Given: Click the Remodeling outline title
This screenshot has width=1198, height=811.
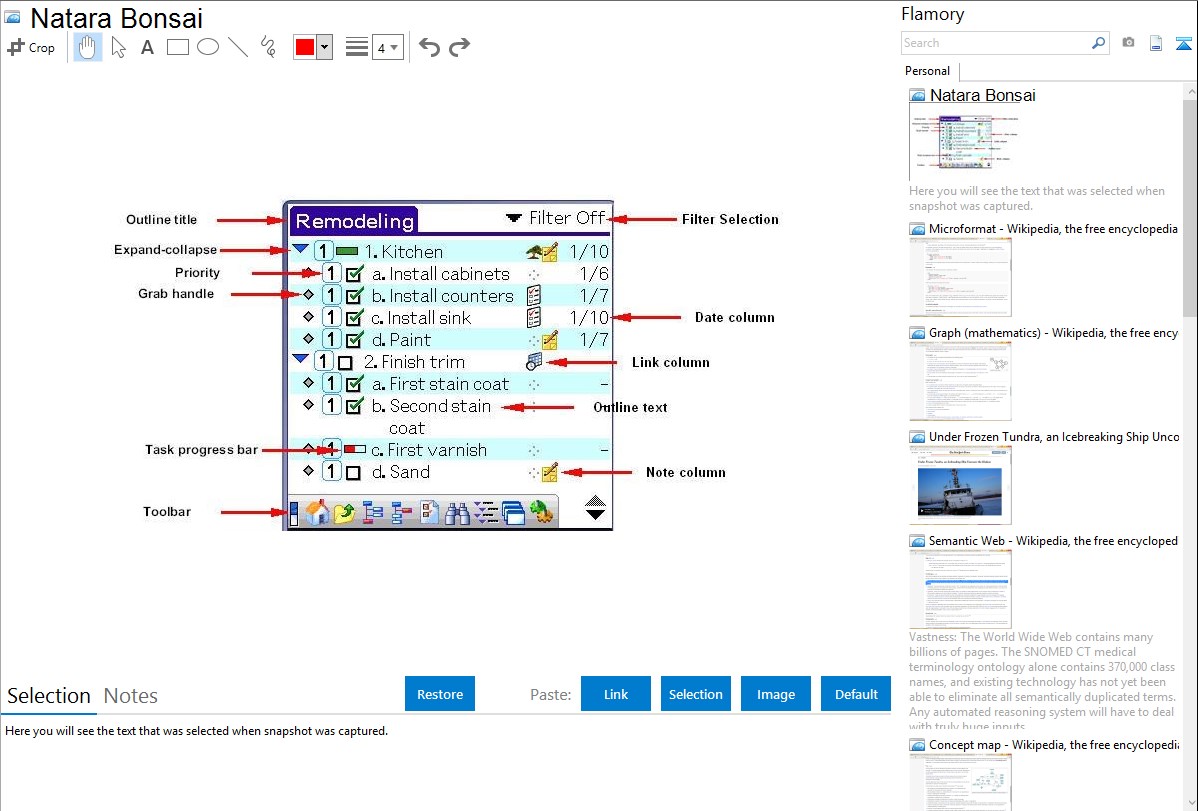Looking at the screenshot, I should [x=355, y=221].
